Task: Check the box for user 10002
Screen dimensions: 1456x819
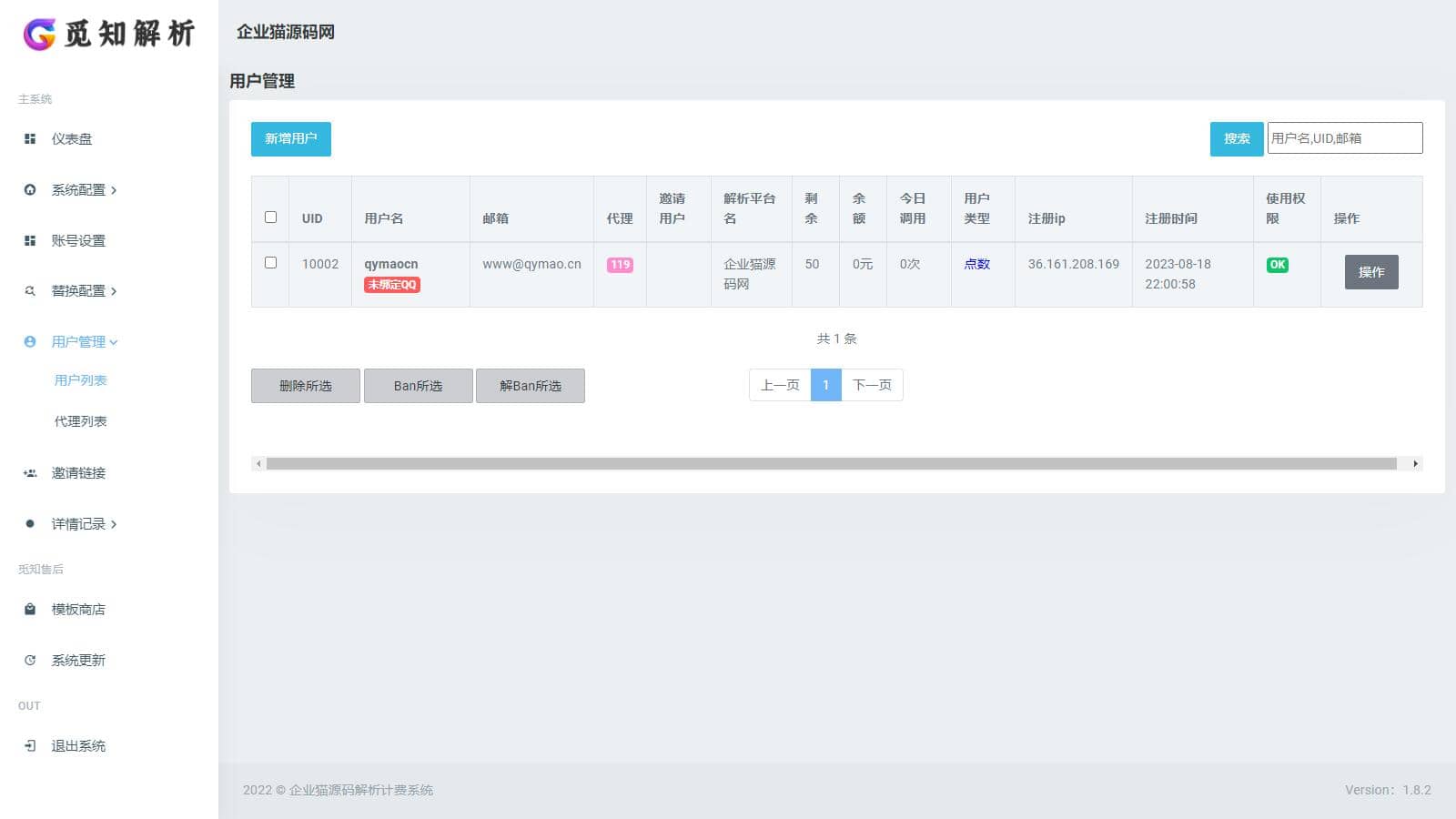Action: pos(270,263)
